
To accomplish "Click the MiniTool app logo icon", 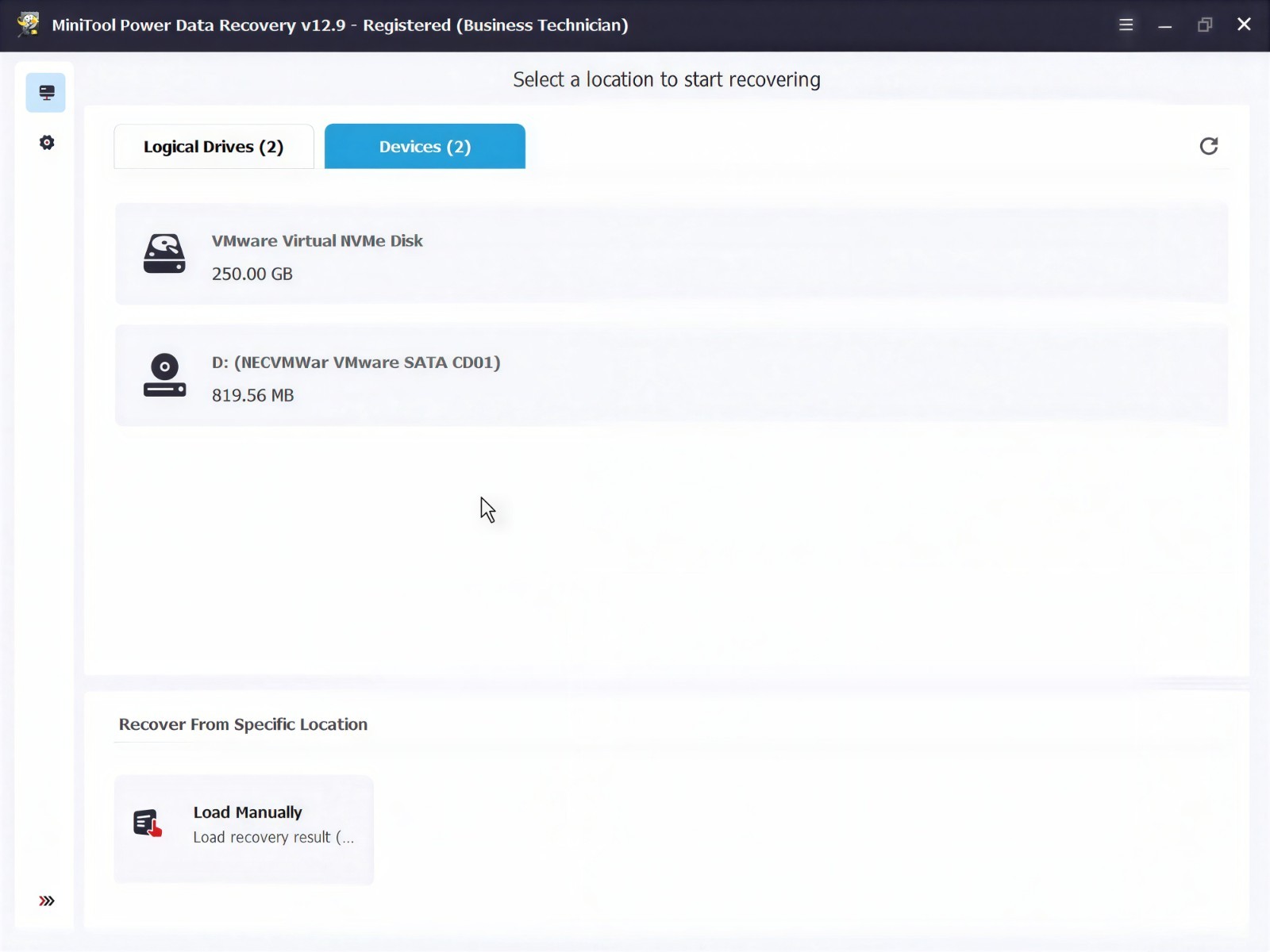I will (x=29, y=24).
